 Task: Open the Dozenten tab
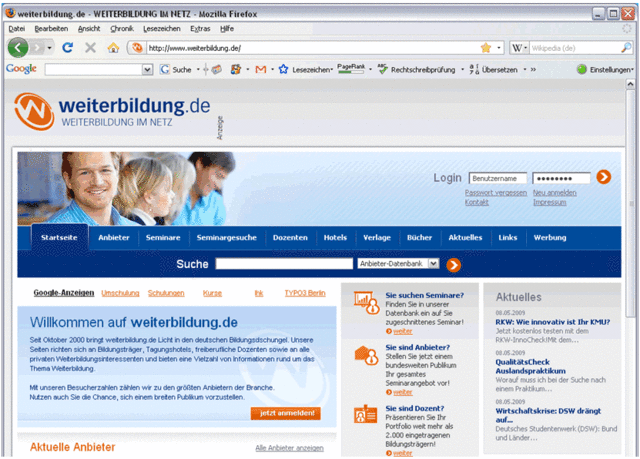(x=290, y=237)
